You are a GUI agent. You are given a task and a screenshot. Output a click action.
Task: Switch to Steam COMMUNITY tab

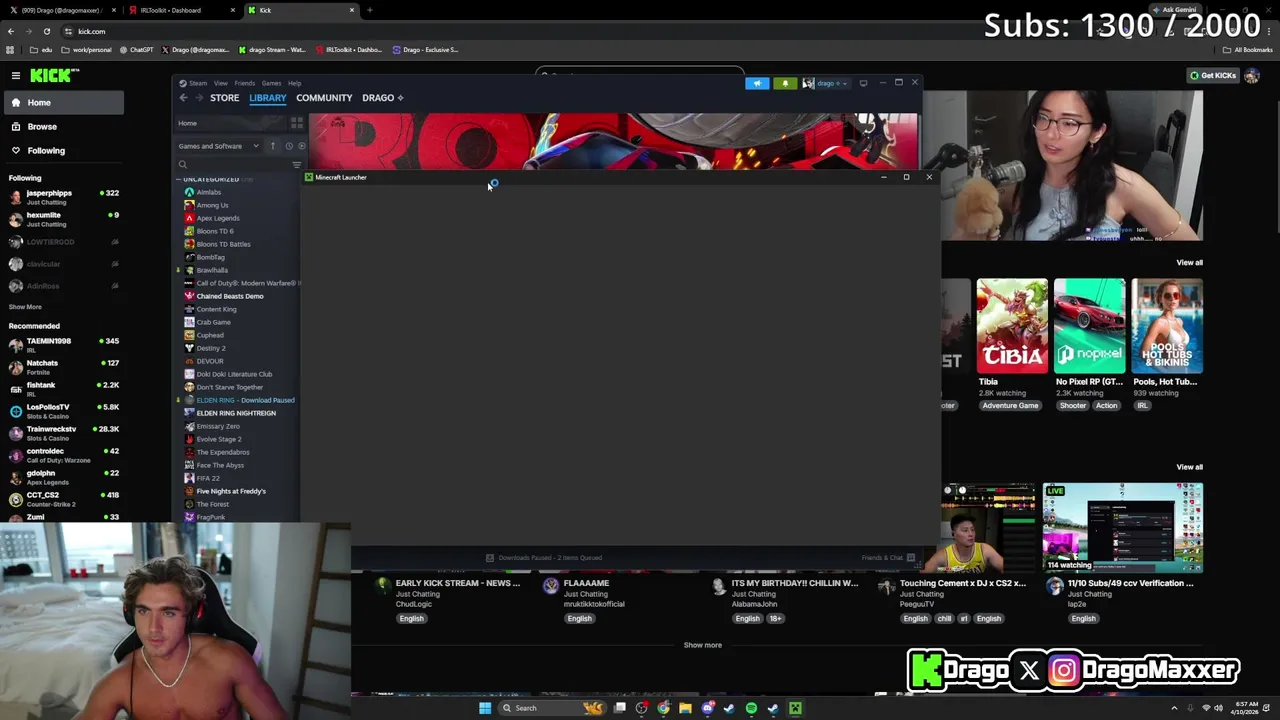pyautogui.click(x=324, y=98)
